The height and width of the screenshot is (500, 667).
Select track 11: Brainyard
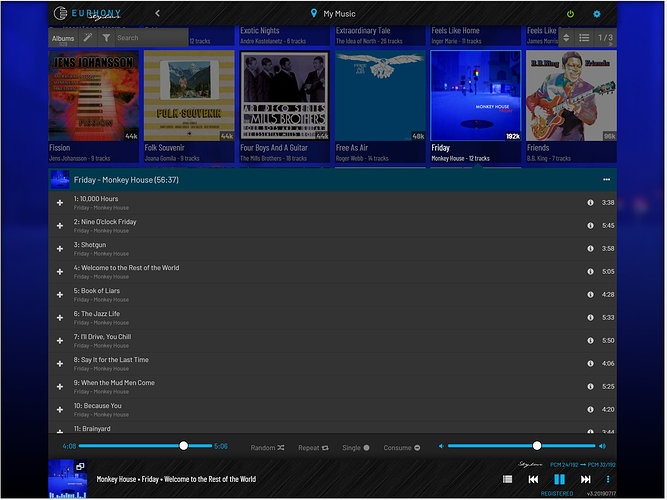[333, 428]
